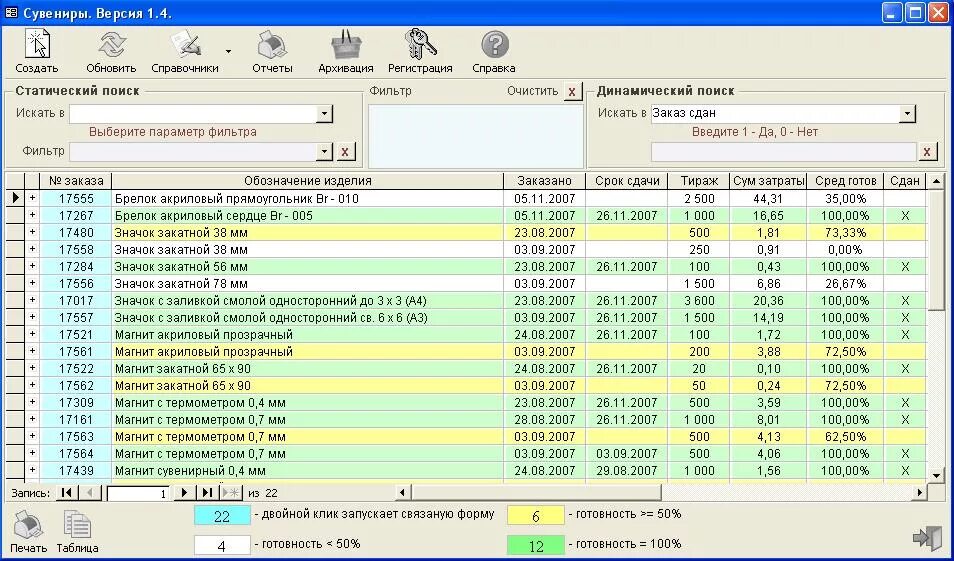The height and width of the screenshot is (561, 954).
Task: Expand order 17555 row with plus
Action: [32, 198]
